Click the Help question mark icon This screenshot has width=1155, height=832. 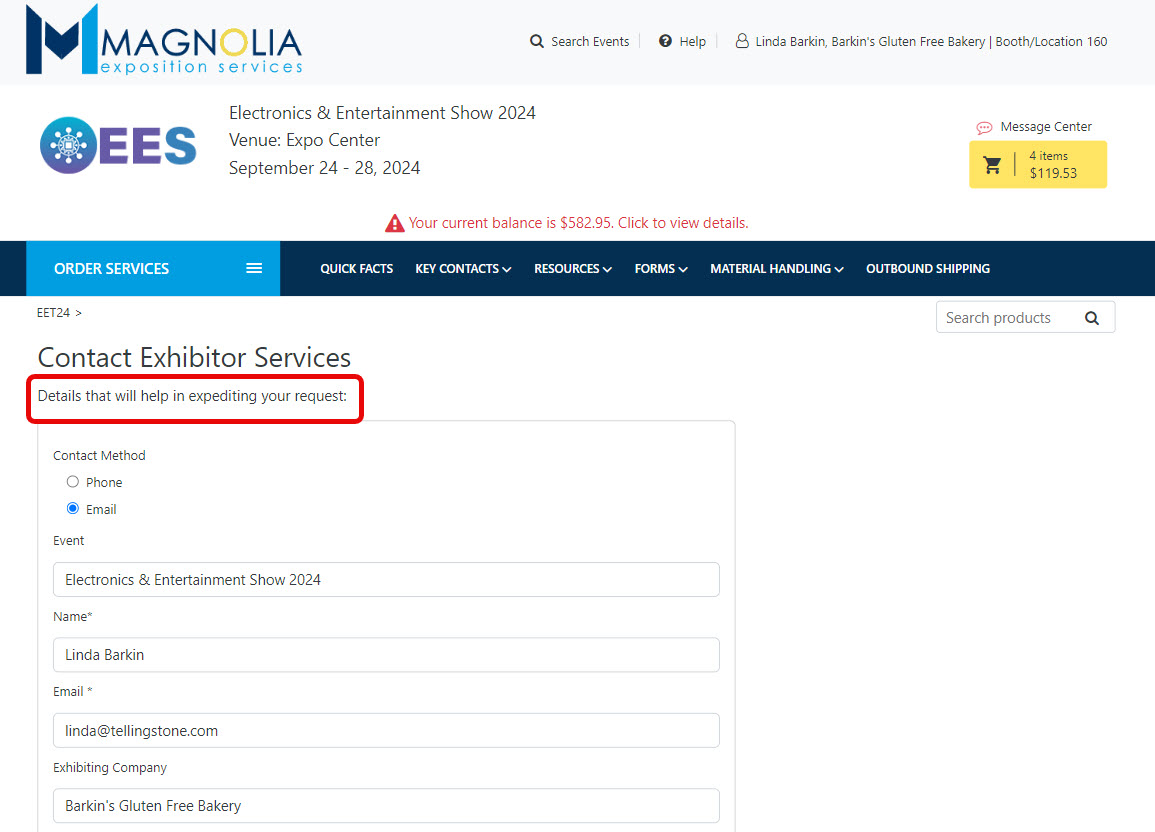[x=665, y=42]
